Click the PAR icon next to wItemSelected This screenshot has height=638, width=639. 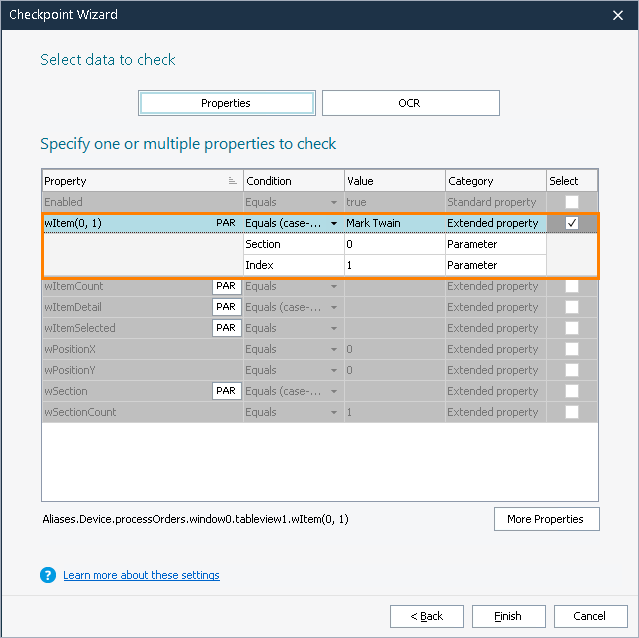click(226, 328)
